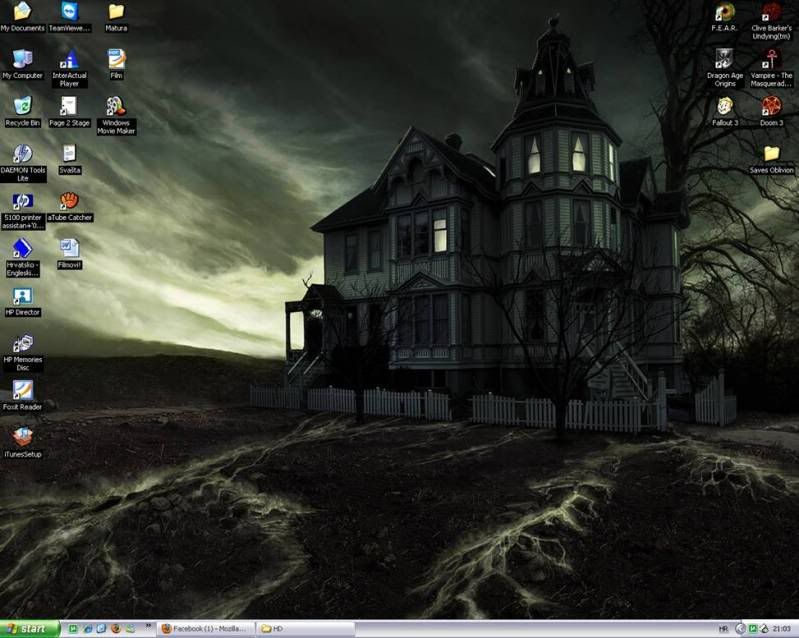Launch the Fallout 3 game shortcut

coord(724,106)
